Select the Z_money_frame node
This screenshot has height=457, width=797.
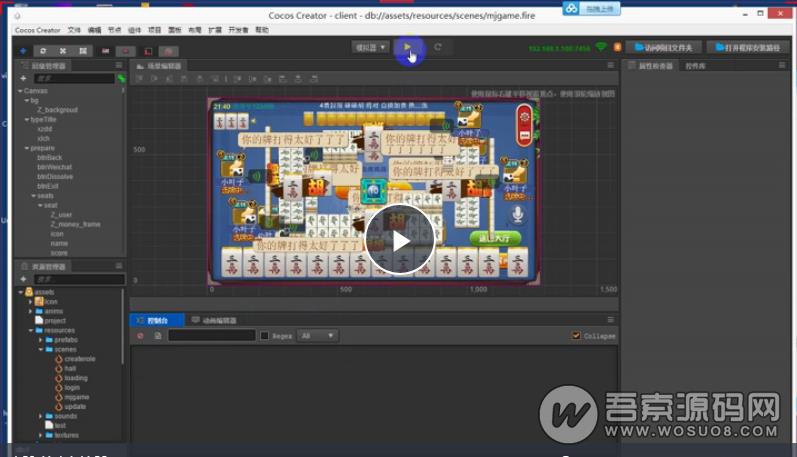click(75, 224)
